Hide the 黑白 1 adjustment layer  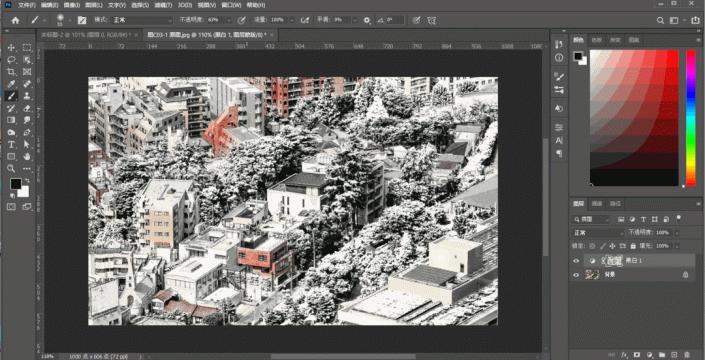576,260
